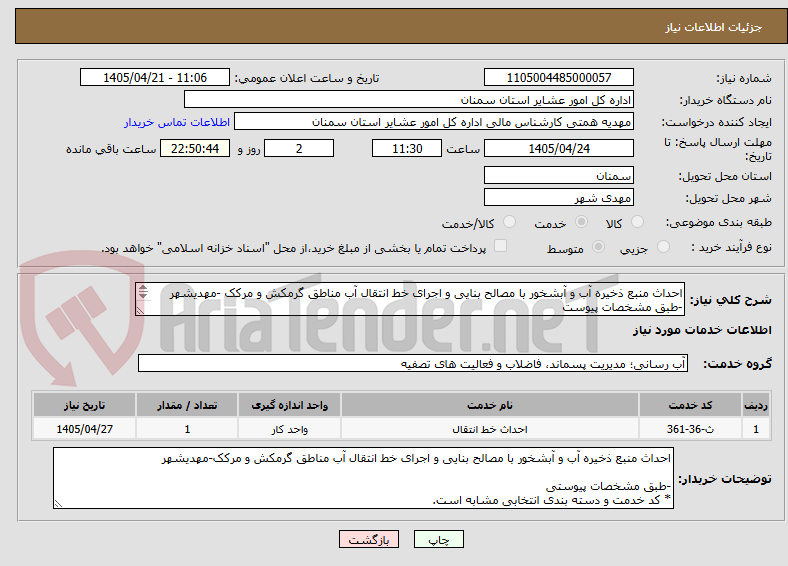
Task: Click the کد خدمت column header
Action: tap(691, 405)
